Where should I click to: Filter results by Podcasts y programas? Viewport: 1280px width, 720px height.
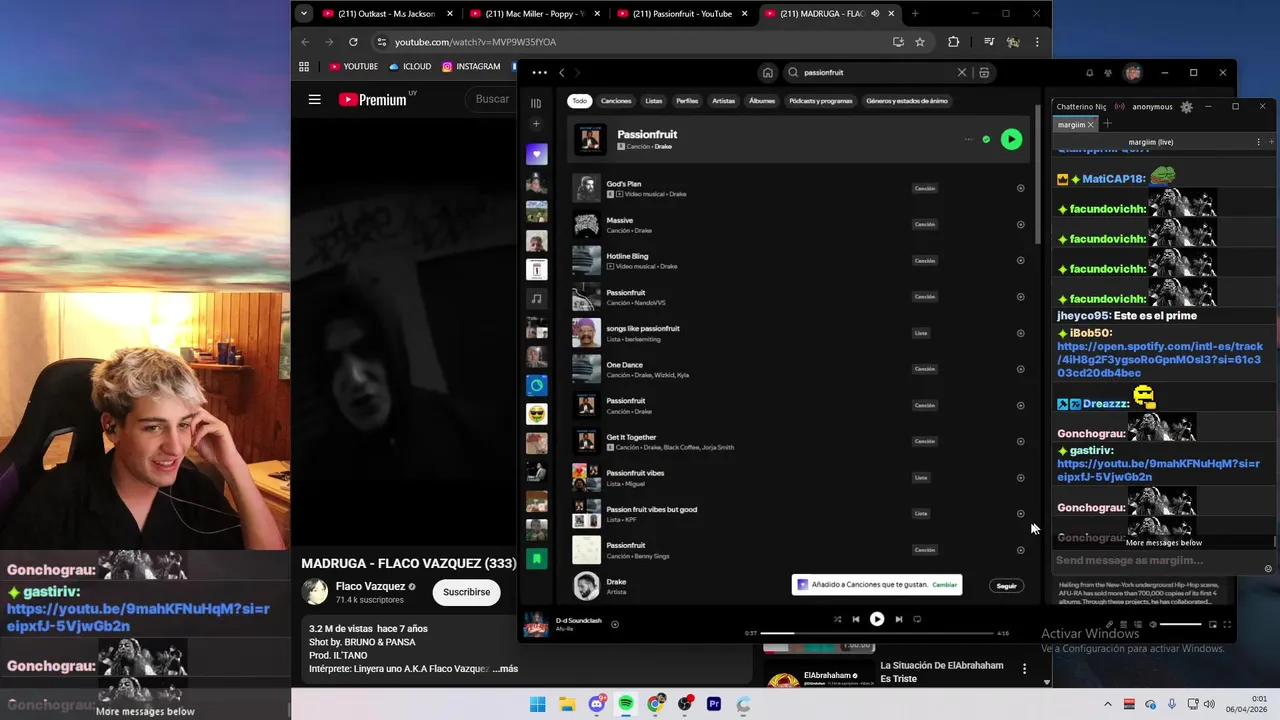click(821, 101)
